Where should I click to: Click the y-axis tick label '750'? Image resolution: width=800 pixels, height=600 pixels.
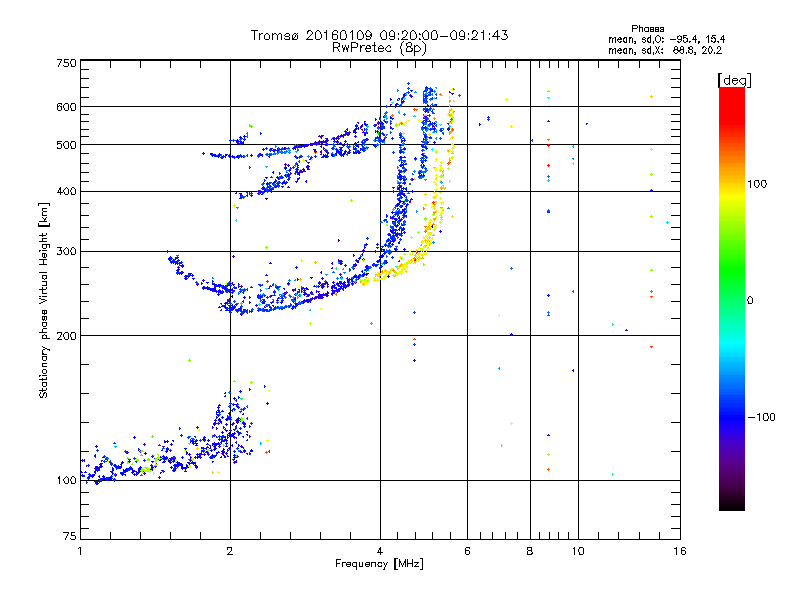click(x=66, y=63)
